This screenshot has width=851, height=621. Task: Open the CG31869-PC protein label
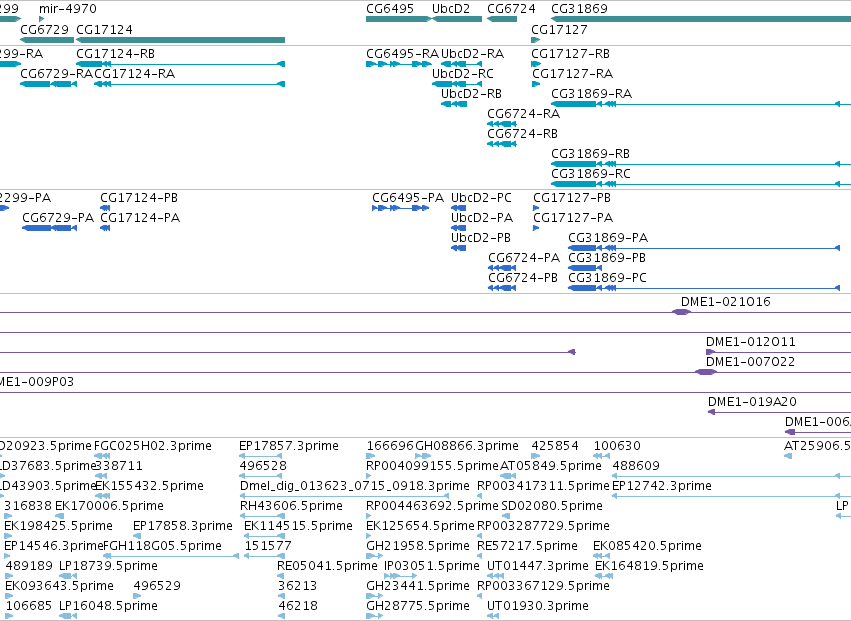[608, 278]
